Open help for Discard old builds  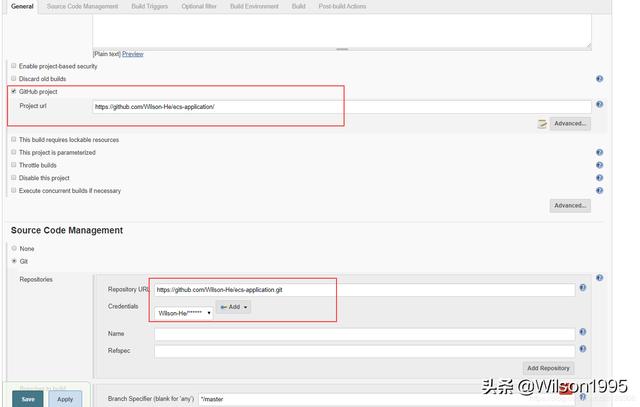point(599,78)
